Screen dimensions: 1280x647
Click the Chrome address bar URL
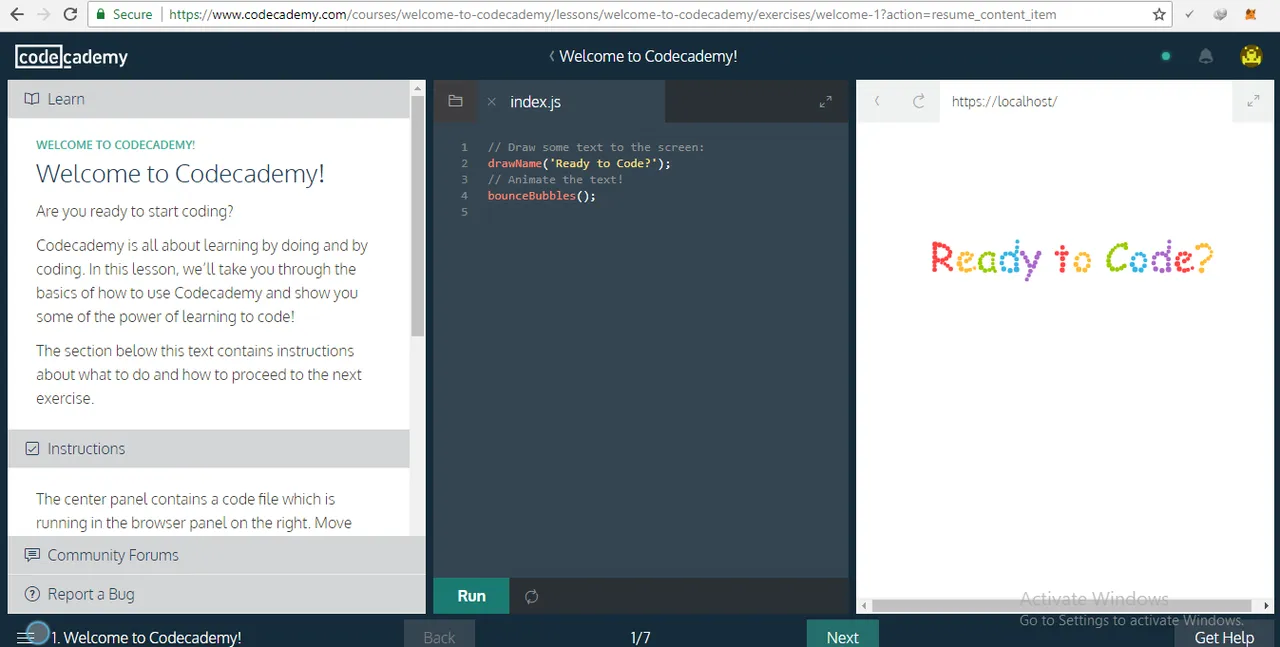(612, 15)
